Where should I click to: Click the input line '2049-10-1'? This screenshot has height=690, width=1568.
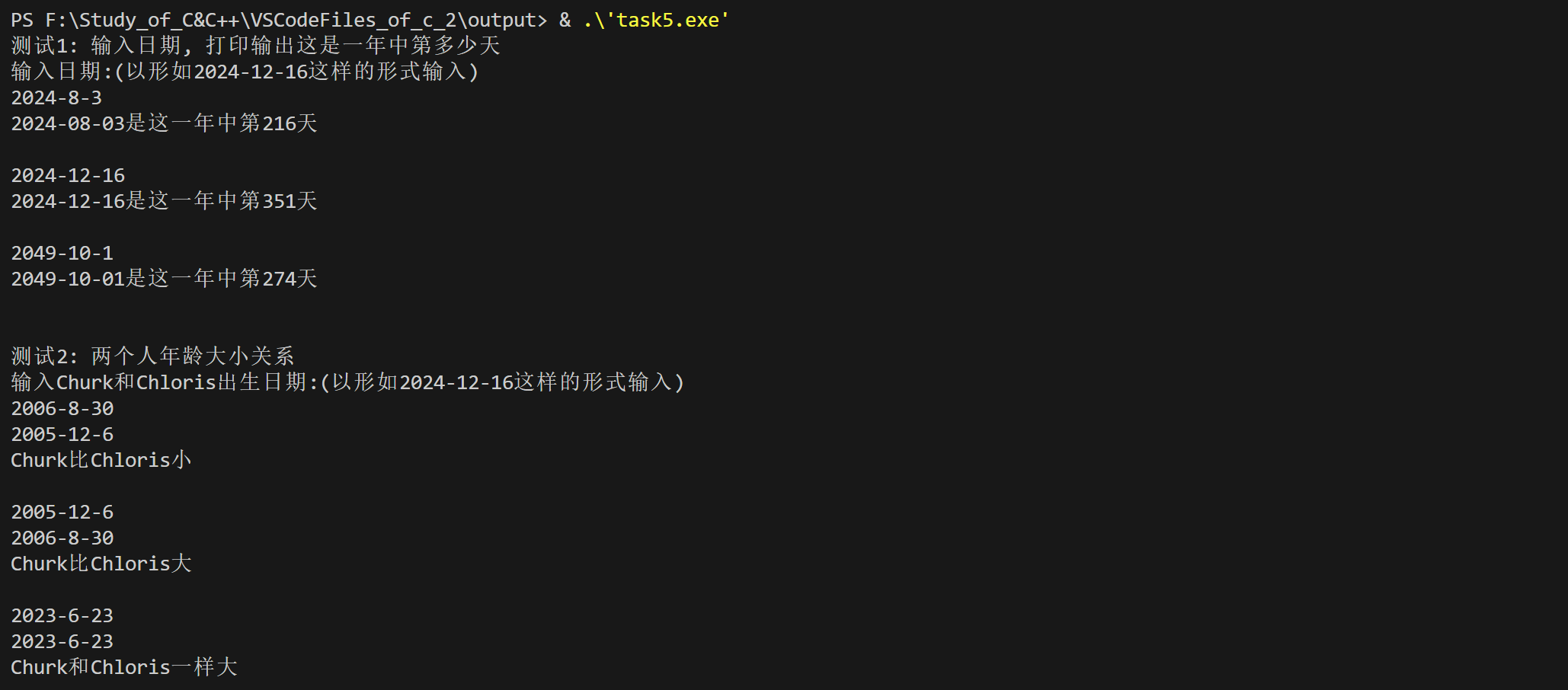[x=62, y=253]
